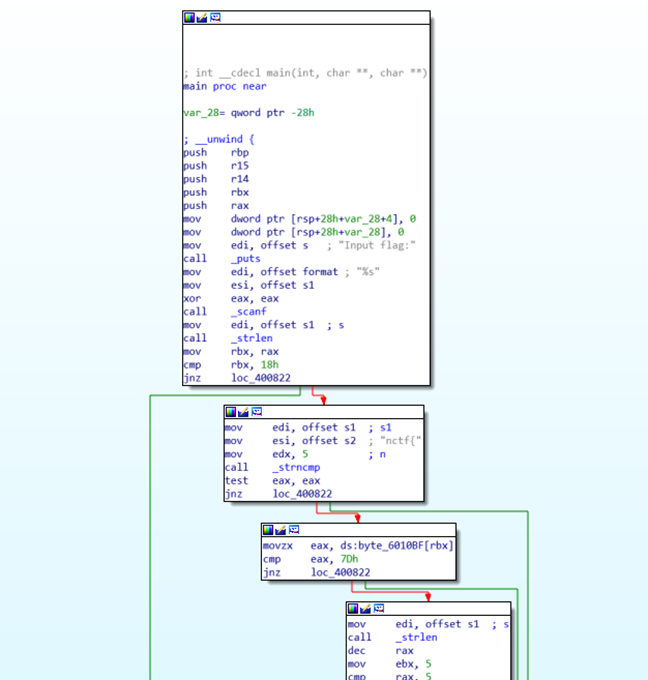Click 'cmp eax, 7Dh' instruction
Image resolution: width=648 pixels, height=680 pixels.
tap(311, 559)
